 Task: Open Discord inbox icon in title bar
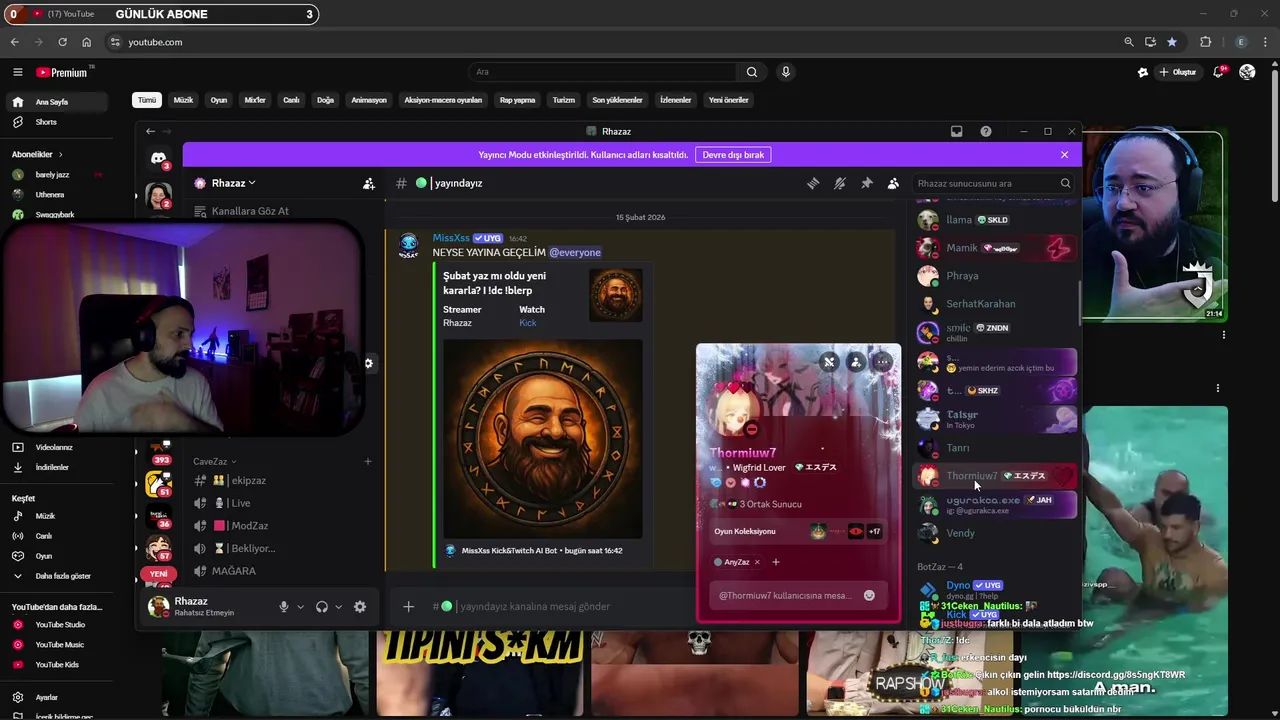[956, 131]
